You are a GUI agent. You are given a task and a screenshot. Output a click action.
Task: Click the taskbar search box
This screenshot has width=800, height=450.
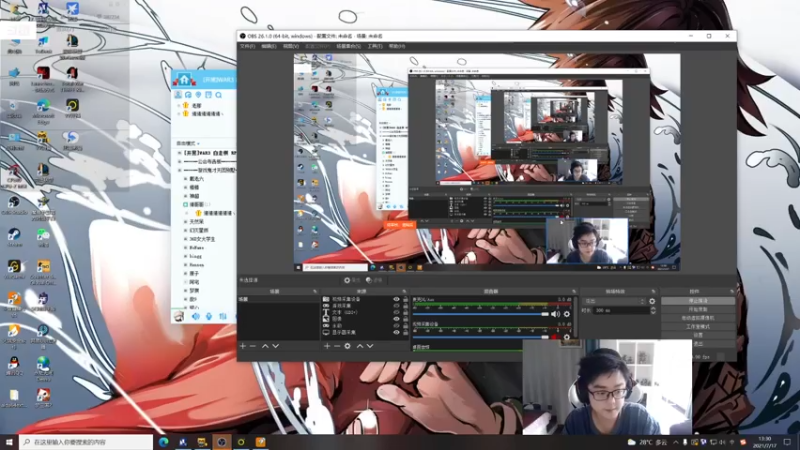86,442
